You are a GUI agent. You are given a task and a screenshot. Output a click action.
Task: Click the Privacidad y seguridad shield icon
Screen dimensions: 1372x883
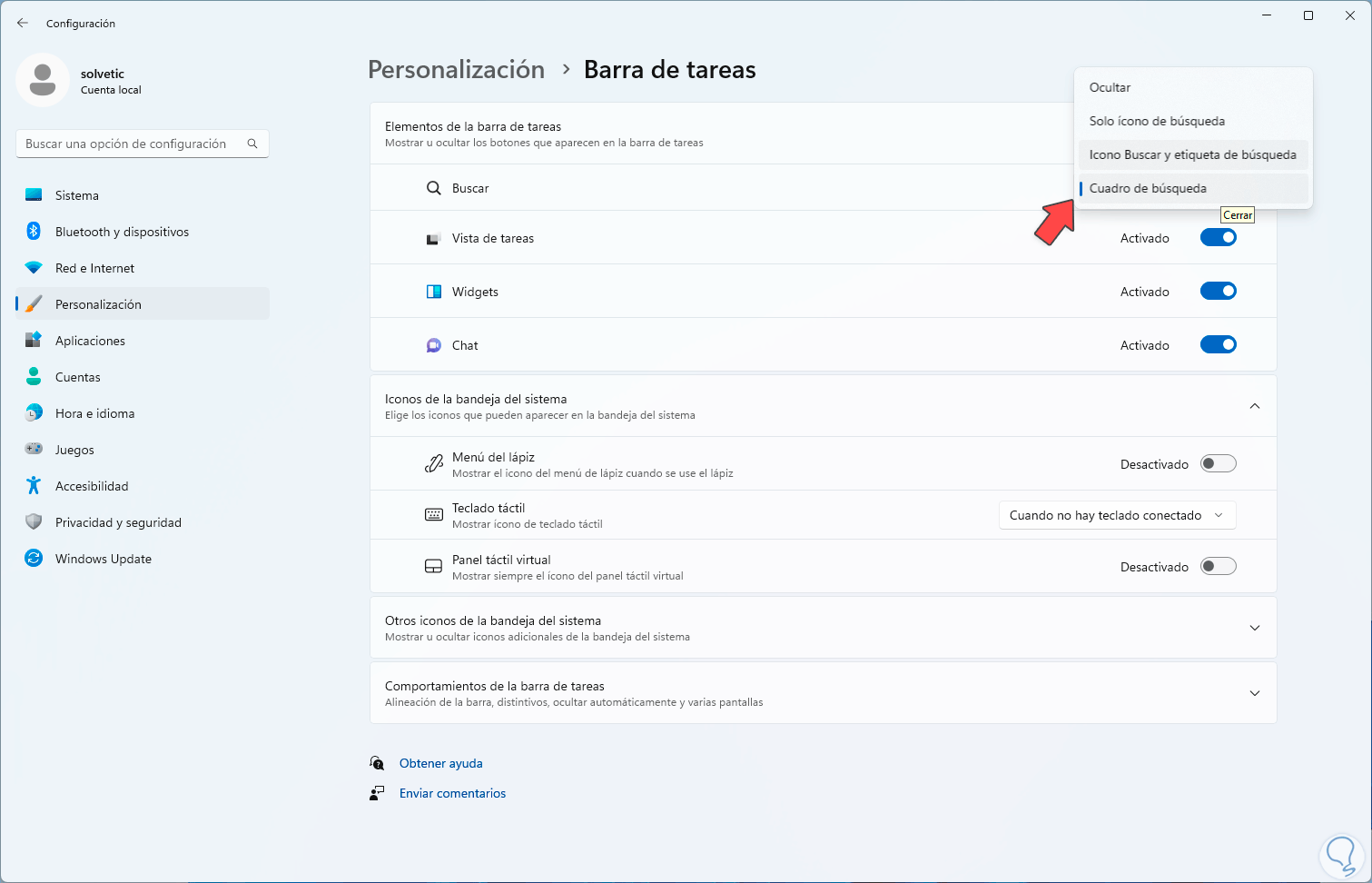tap(34, 522)
